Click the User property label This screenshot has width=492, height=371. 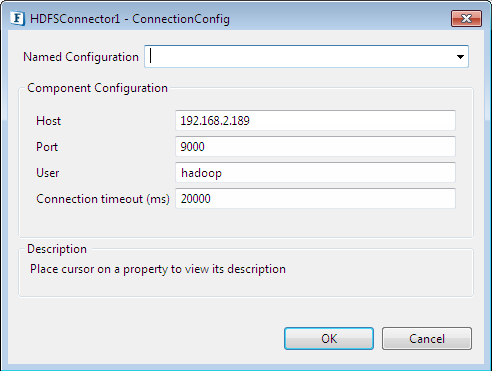(48, 173)
